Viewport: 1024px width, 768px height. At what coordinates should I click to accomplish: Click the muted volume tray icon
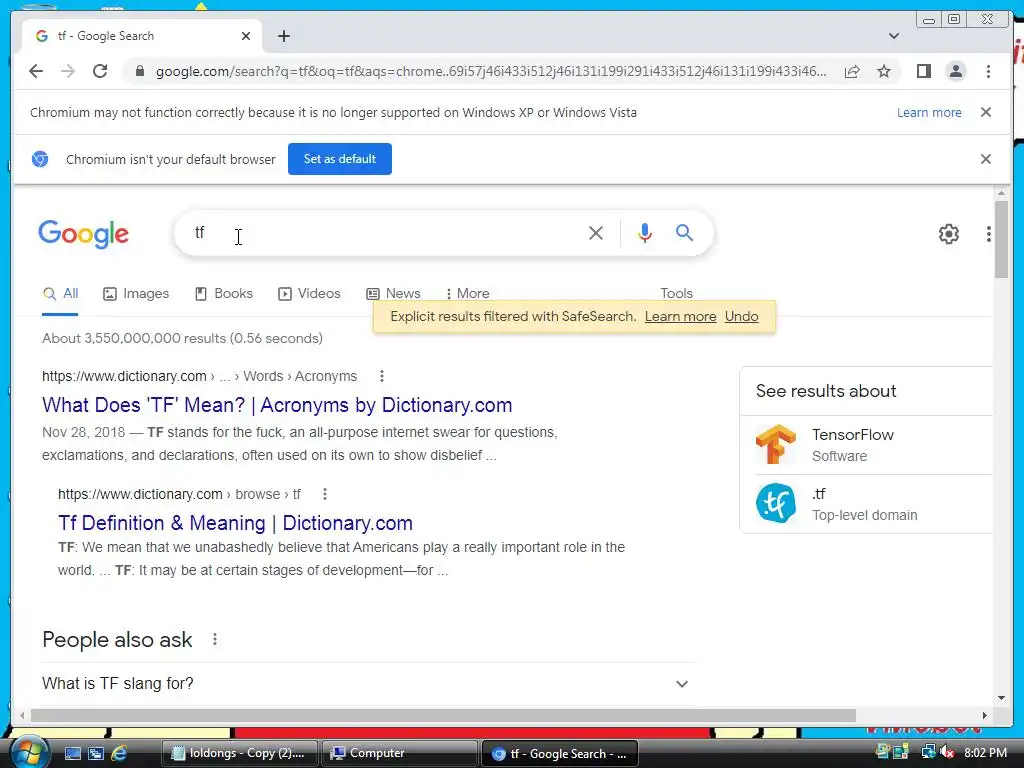pos(947,753)
